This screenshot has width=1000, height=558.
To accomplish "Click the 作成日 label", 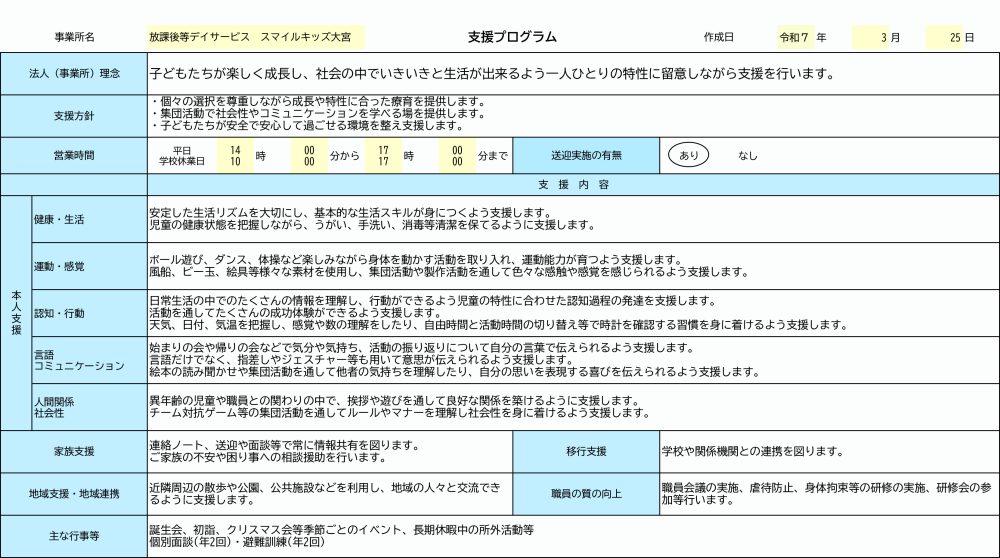I will point(719,38).
